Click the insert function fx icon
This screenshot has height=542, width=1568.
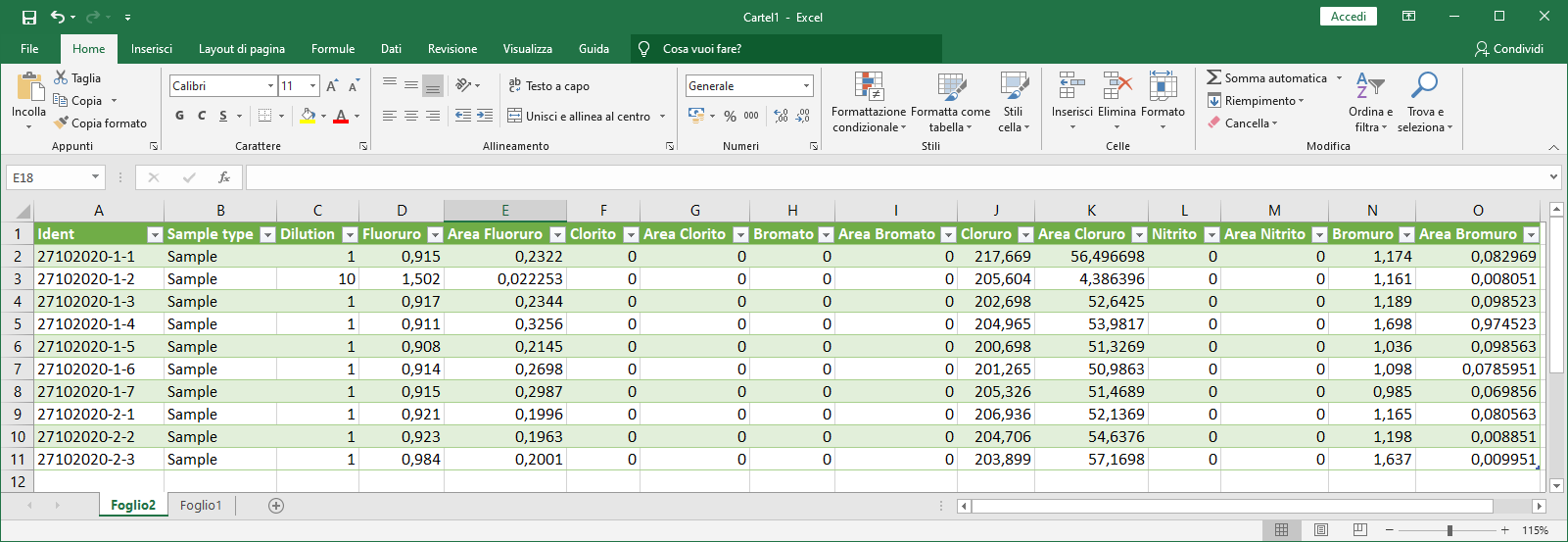pyautogui.click(x=224, y=177)
